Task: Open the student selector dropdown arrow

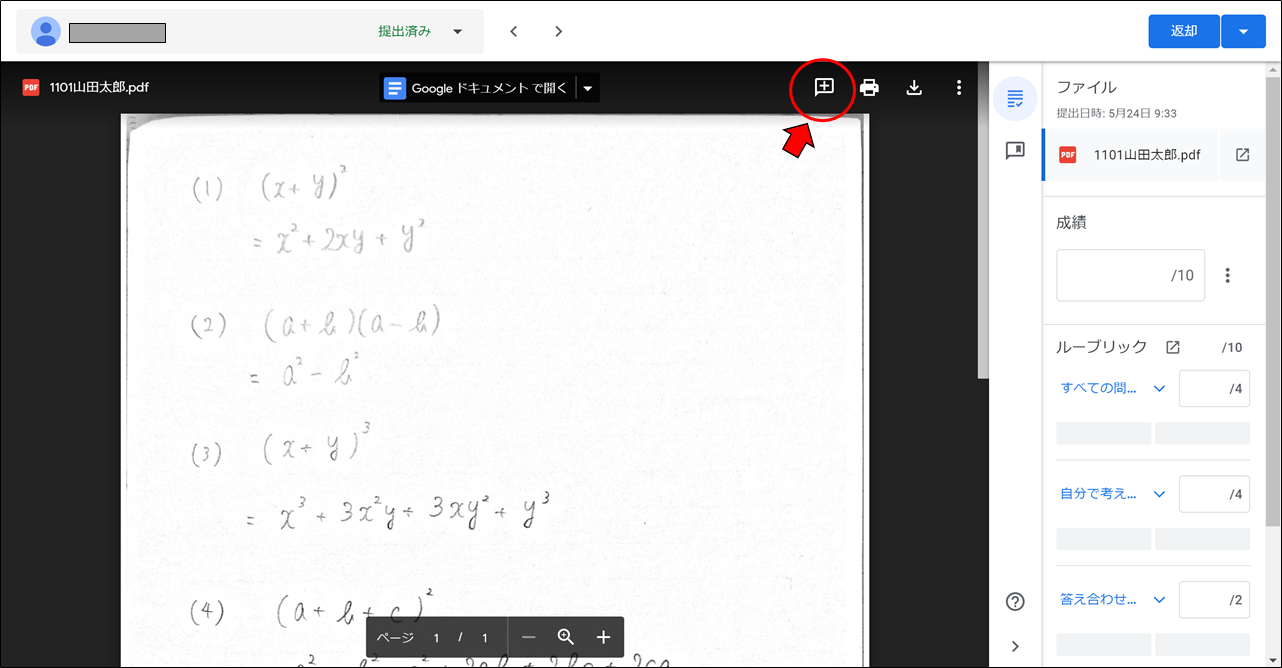Action: tap(457, 31)
